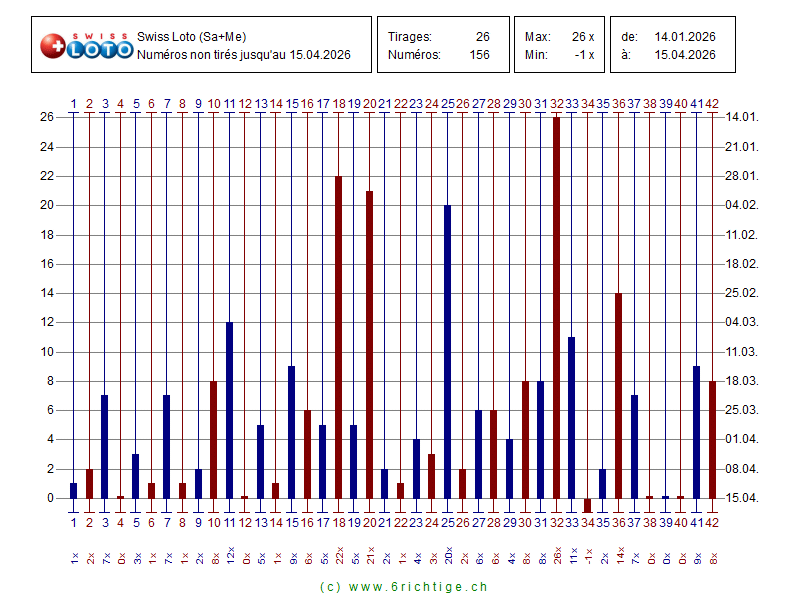
Task: Click the blue bar for number 33
Action: (x=572, y=417)
